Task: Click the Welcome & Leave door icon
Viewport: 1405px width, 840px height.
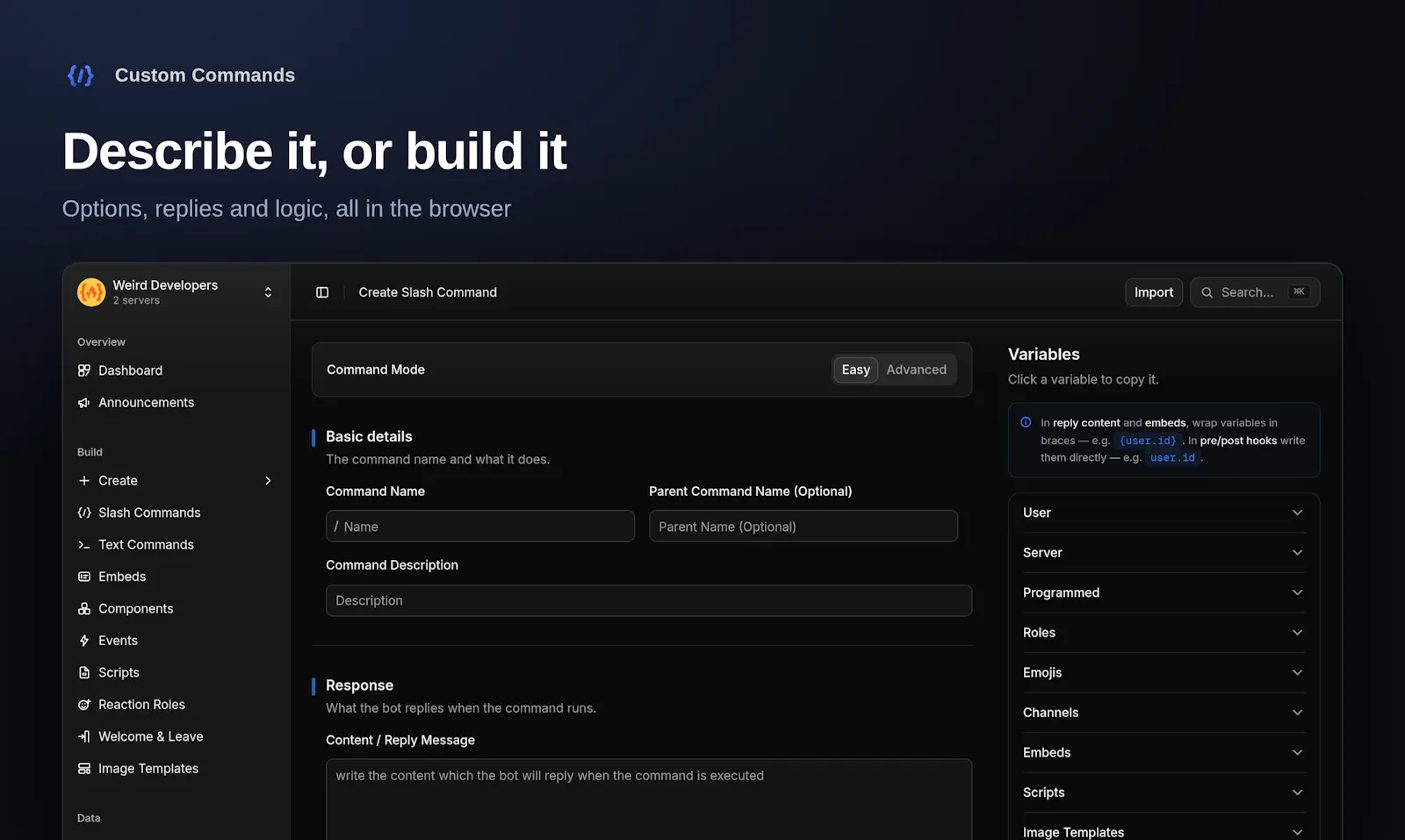Action: [84, 736]
